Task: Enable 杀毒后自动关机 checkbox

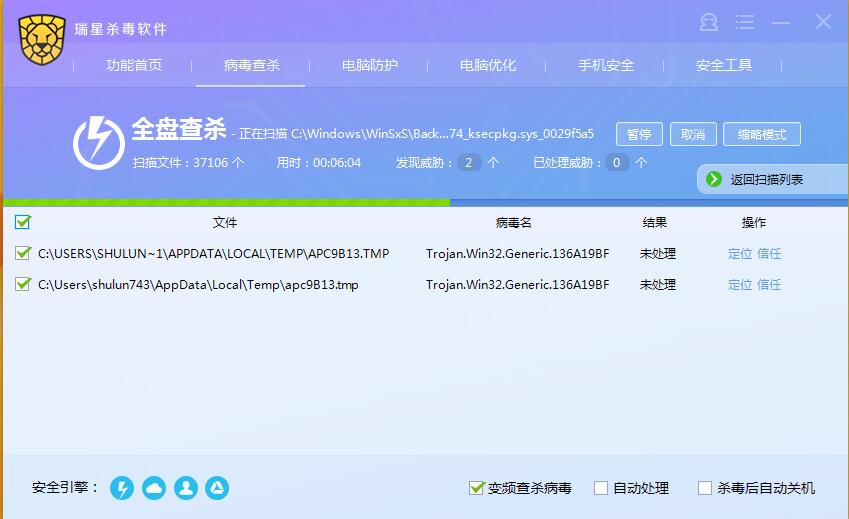Action: [704, 488]
